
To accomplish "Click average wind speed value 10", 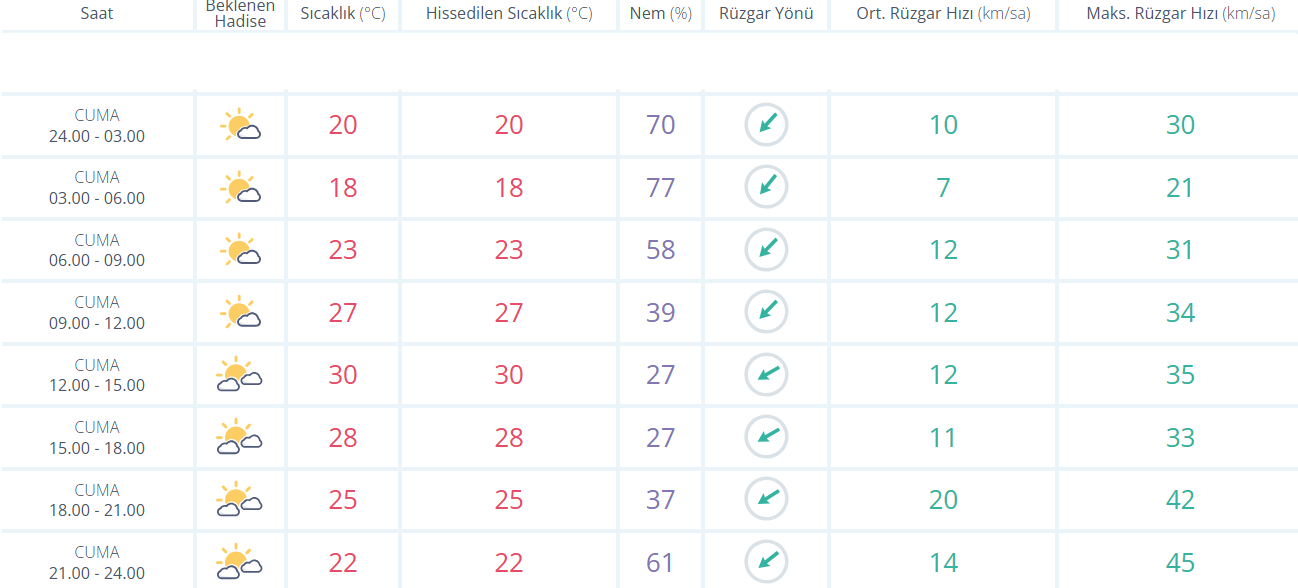I will tap(943, 125).
